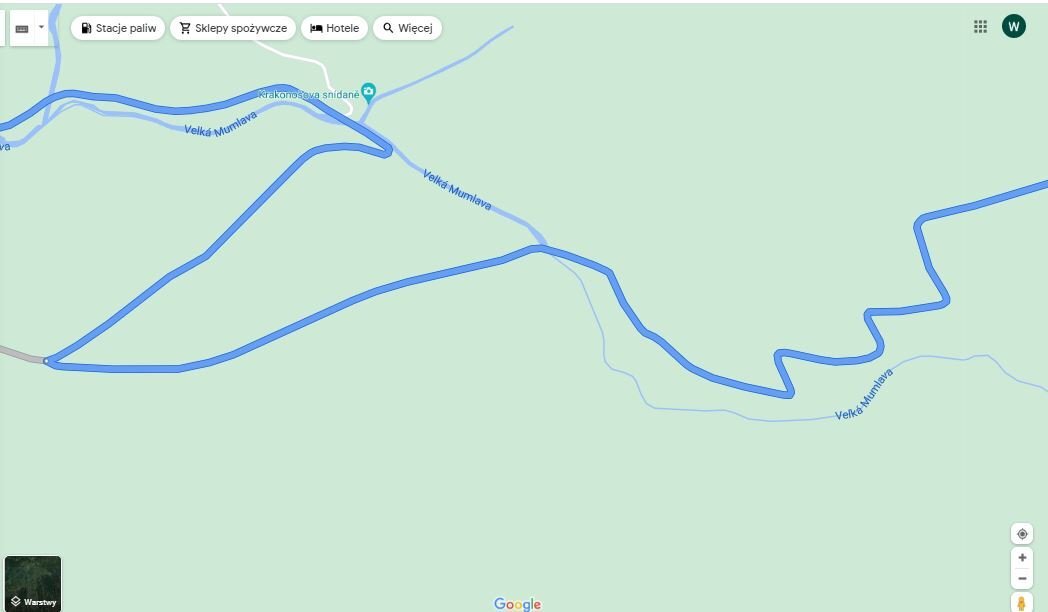Viewport: 1048px width, 612px height.
Task: Zoom out with the minus button
Action: tap(1022, 578)
